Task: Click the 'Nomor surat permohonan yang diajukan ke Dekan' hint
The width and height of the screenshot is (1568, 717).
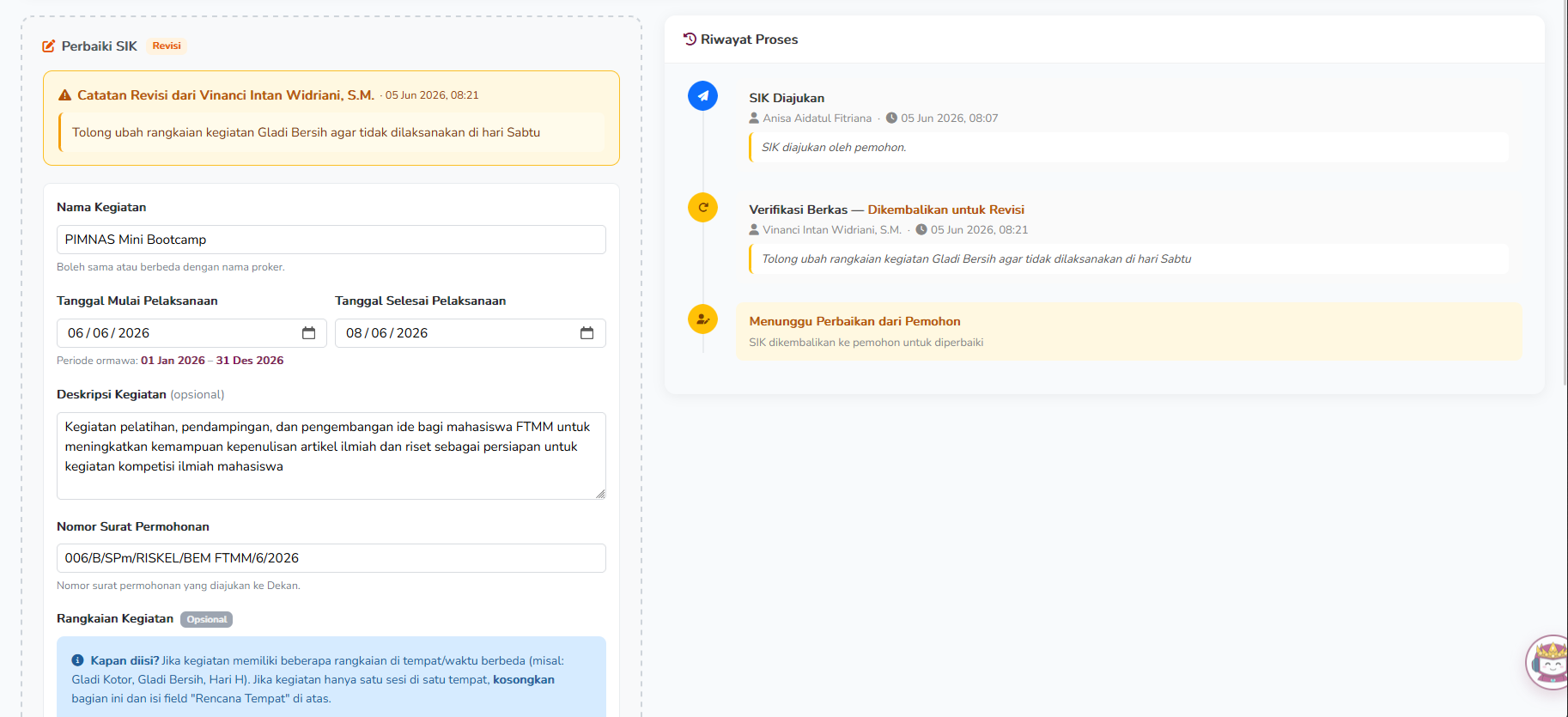Action: pos(179,586)
